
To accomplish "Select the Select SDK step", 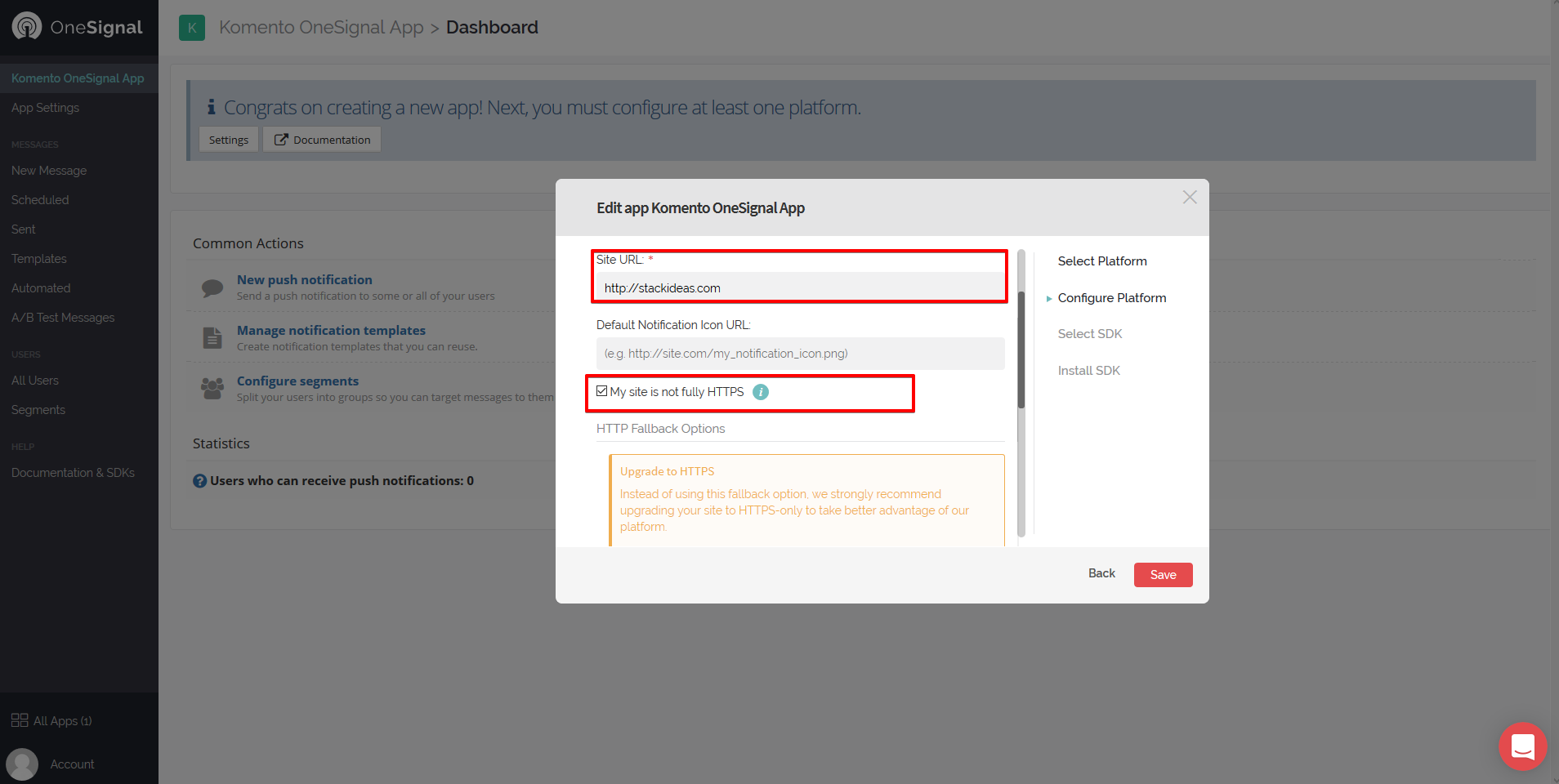I will coord(1090,334).
